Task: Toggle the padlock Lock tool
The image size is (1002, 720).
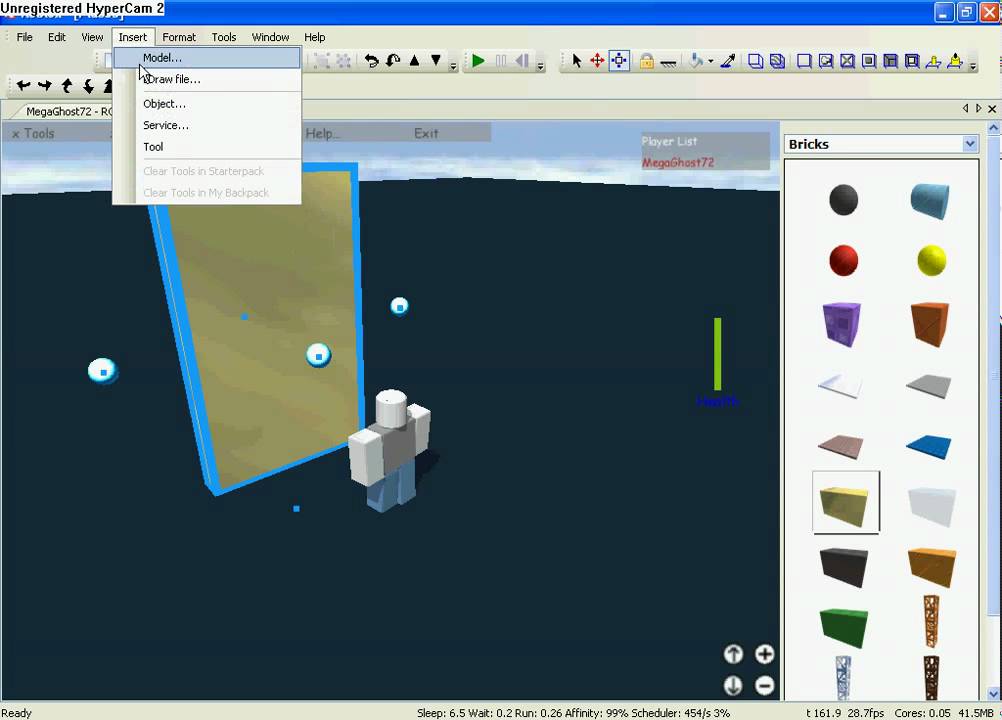Action: click(x=647, y=61)
